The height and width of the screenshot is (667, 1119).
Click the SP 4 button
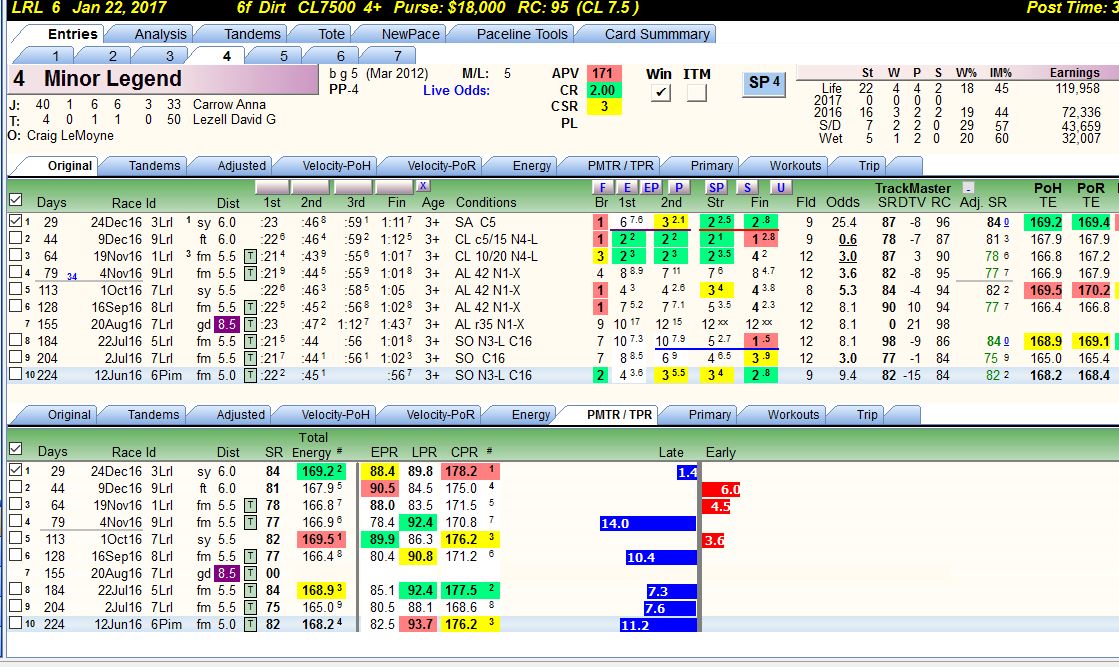click(x=764, y=83)
